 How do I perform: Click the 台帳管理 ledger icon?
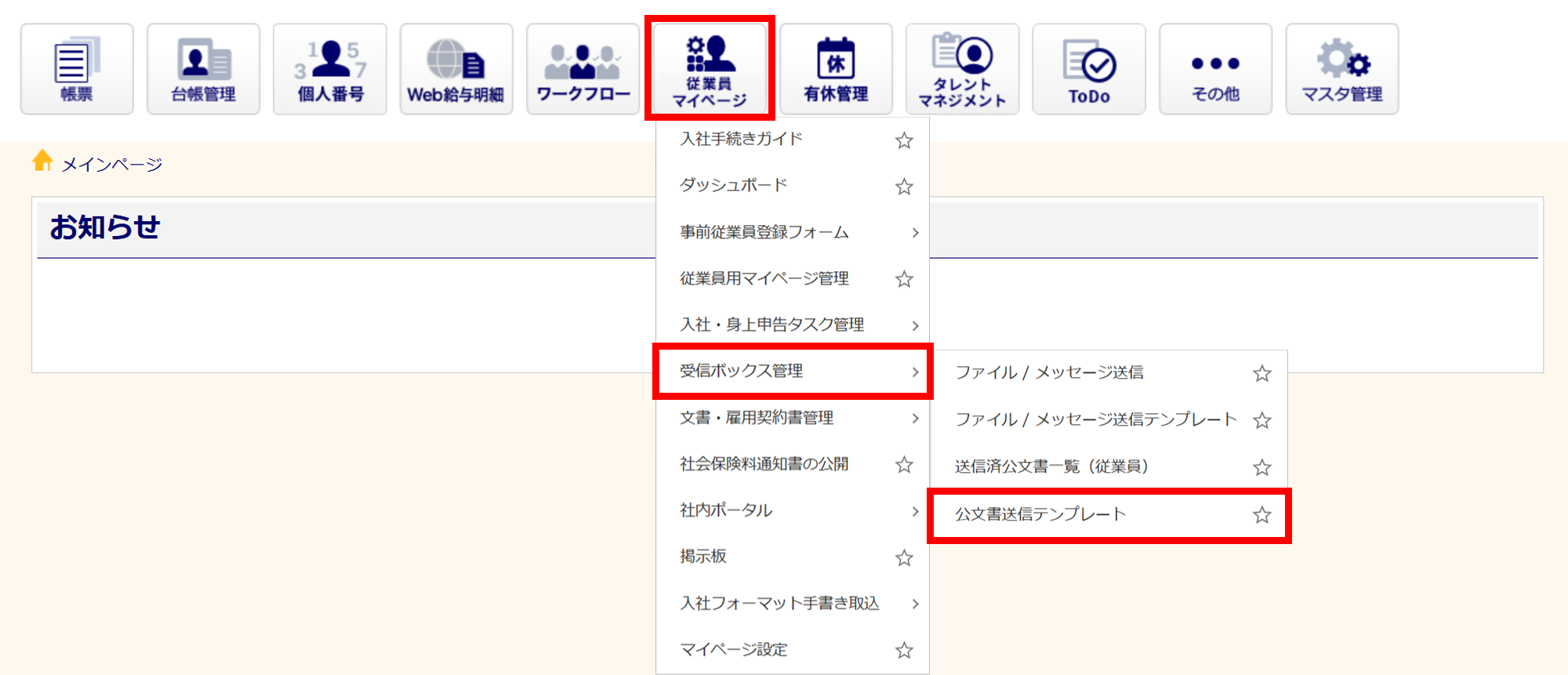click(x=203, y=69)
